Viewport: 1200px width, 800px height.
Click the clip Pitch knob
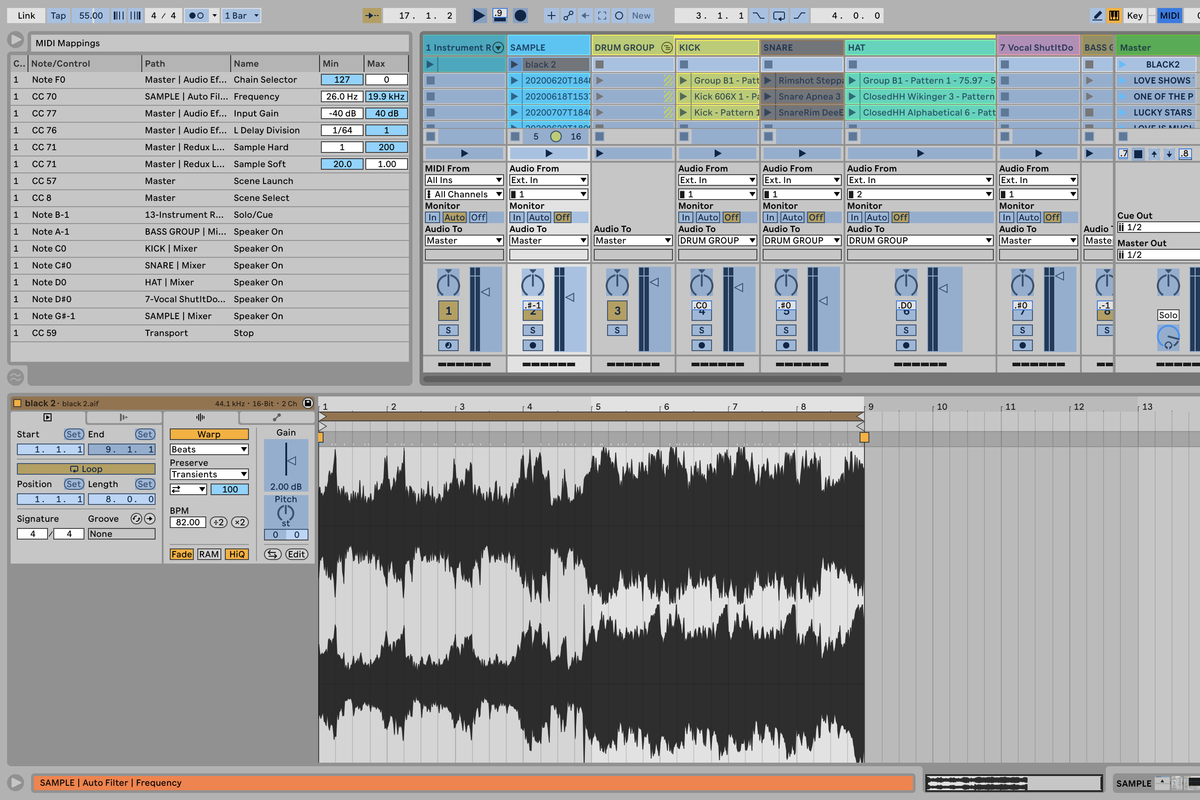(x=286, y=512)
